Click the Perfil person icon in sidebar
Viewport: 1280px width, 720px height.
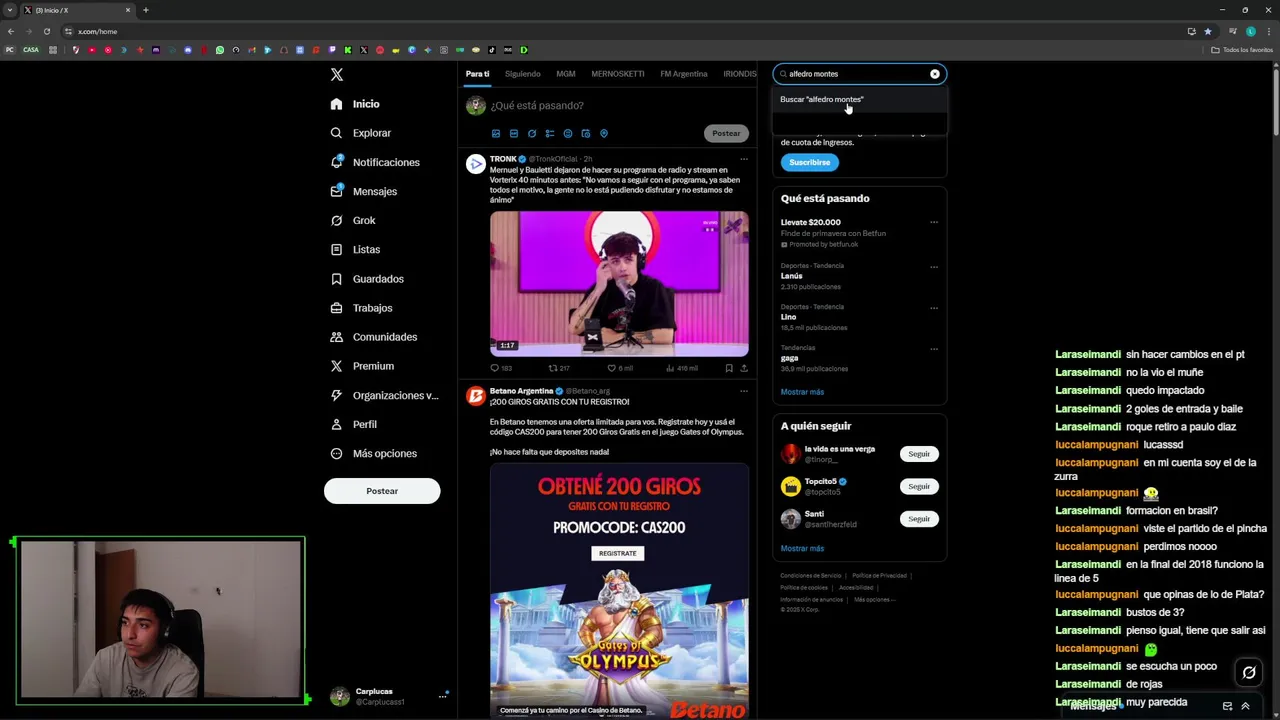(336, 424)
